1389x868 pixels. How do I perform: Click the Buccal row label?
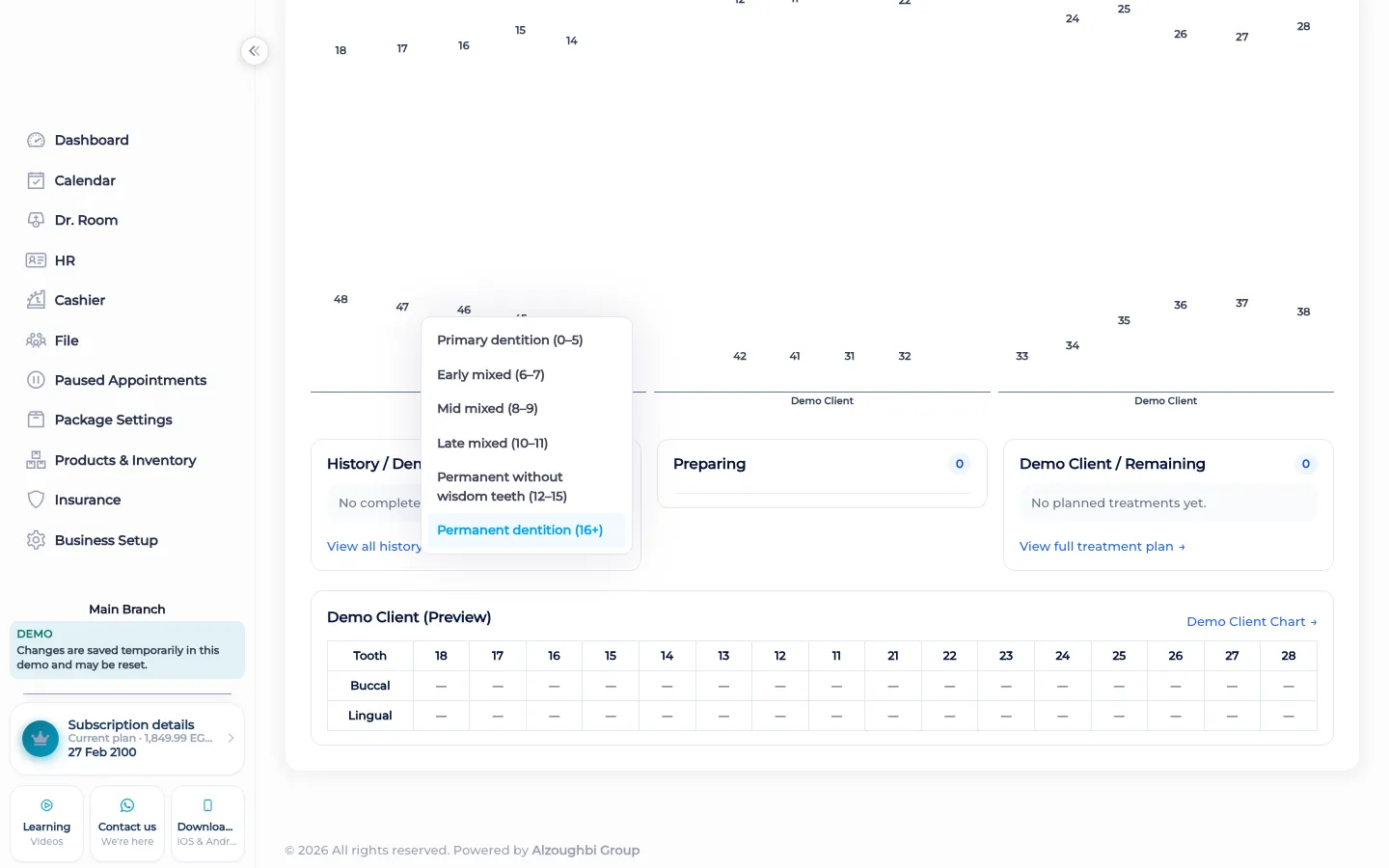pos(370,686)
